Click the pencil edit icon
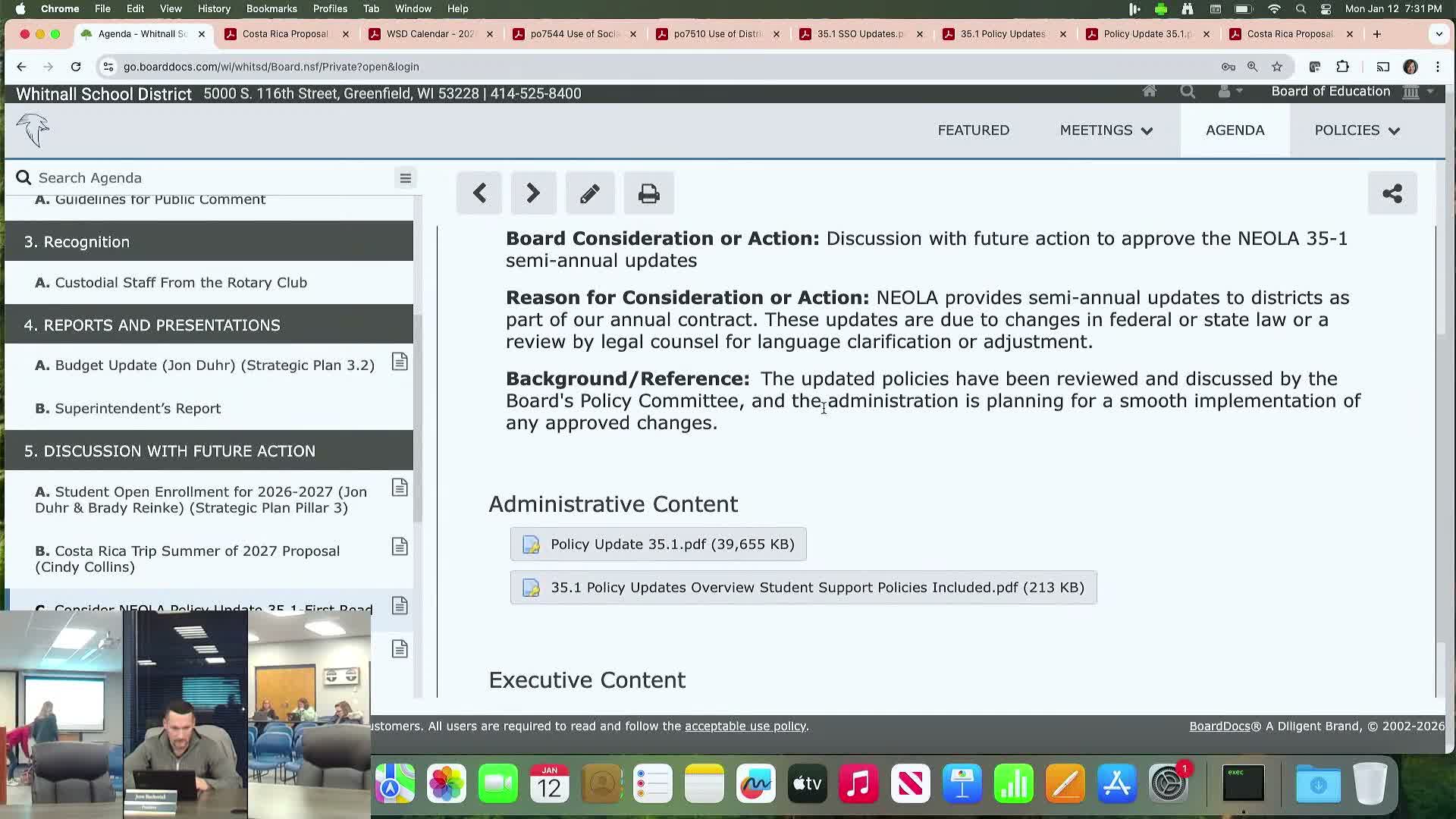This screenshot has width=1456, height=819. pyautogui.click(x=590, y=193)
